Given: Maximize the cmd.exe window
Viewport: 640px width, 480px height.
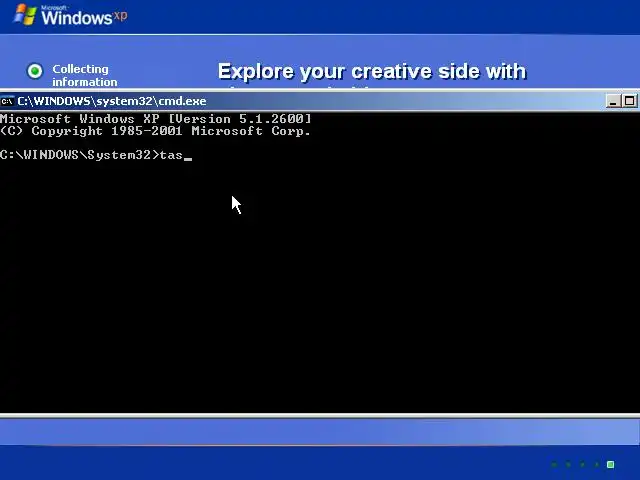Looking at the screenshot, I should 629,101.
